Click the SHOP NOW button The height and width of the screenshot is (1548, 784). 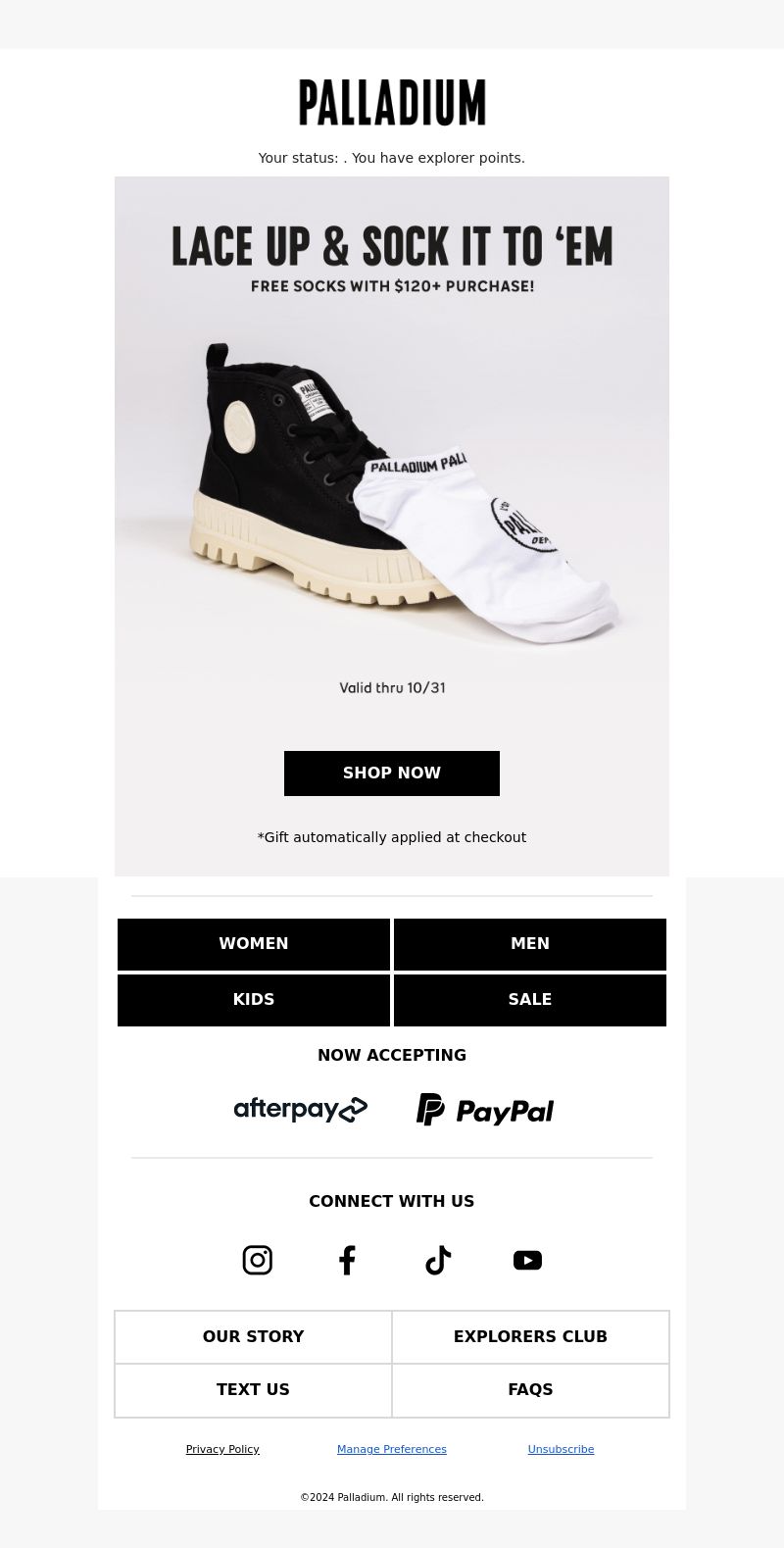click(392, 774)
